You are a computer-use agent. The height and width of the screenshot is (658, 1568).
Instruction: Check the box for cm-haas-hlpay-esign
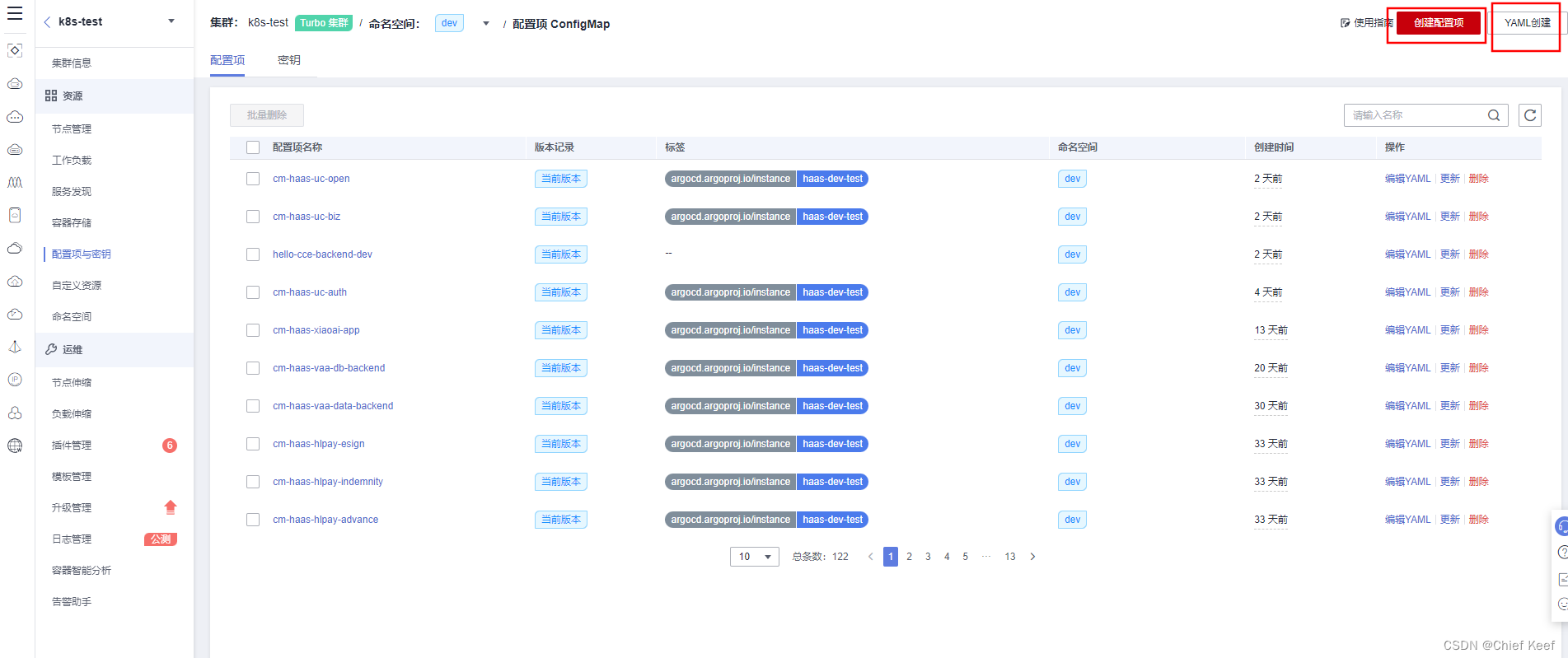pos(253,444)
